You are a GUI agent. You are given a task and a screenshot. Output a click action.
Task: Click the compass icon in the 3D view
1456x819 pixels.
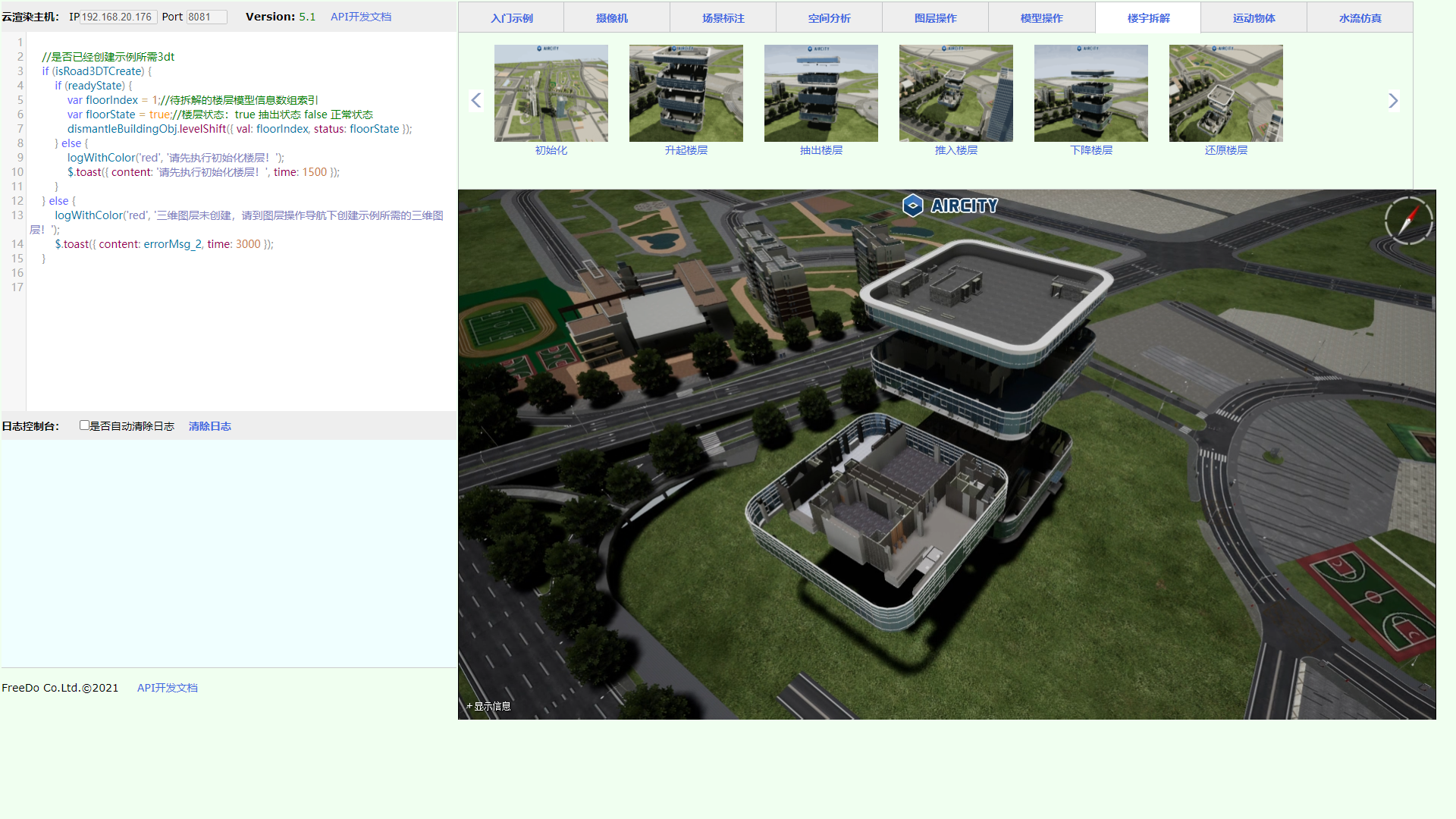1408,221
